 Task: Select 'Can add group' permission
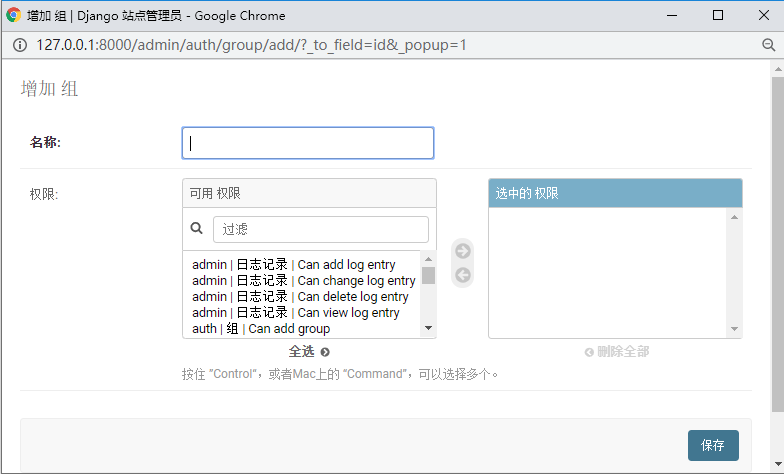304,328
